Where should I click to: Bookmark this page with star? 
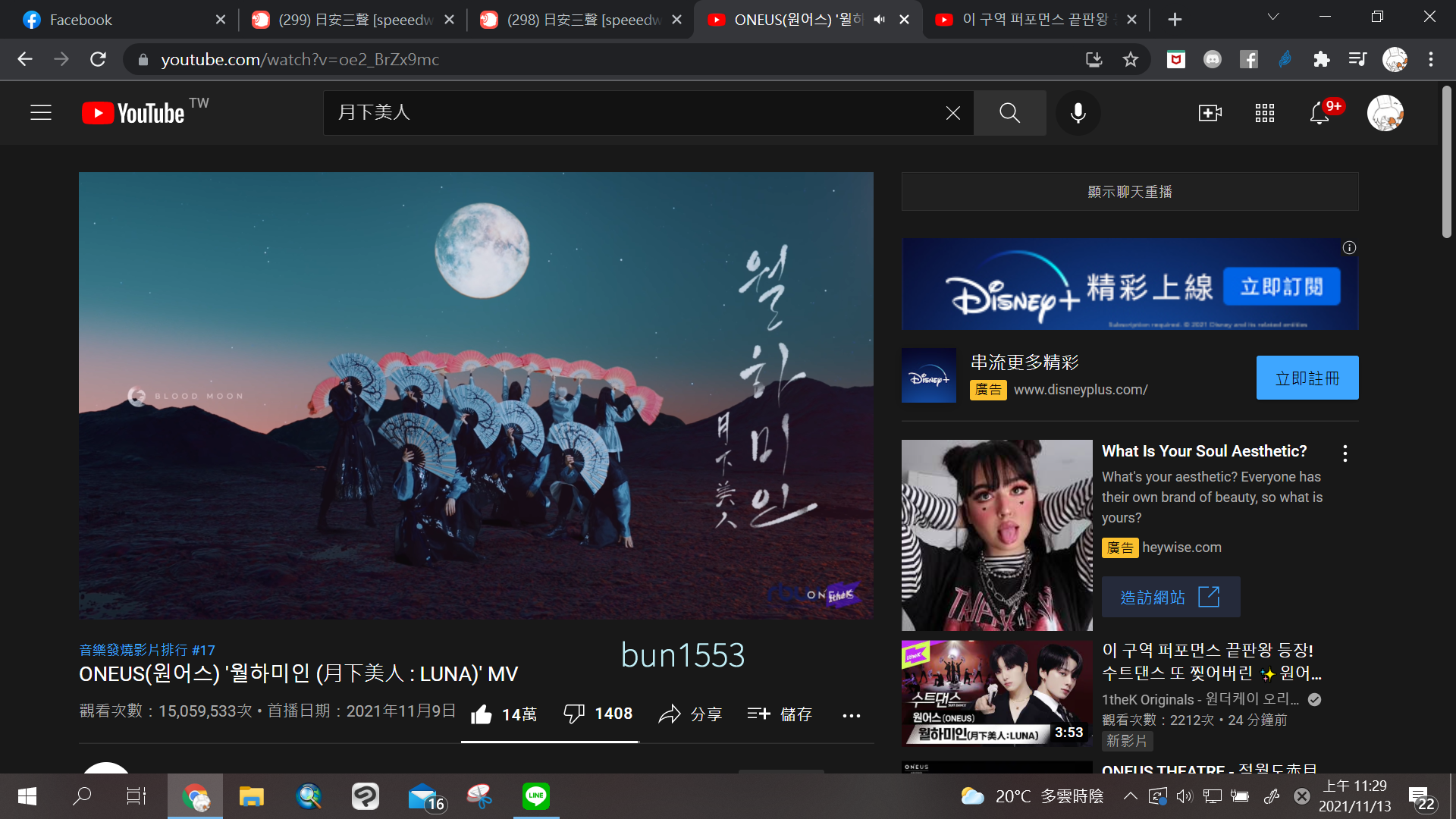click(x=1131, y=59)
